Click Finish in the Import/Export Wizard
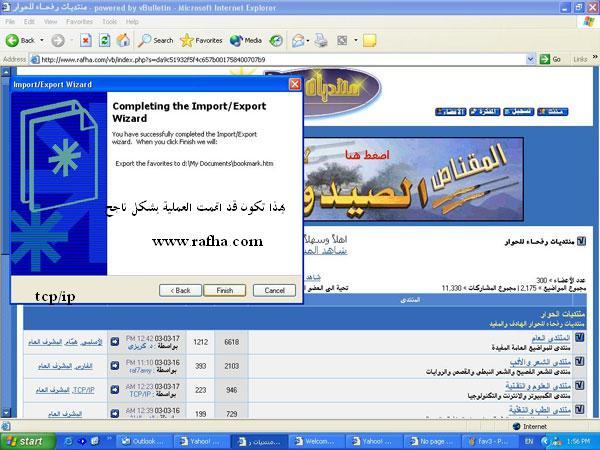This screenshot has height=450, width=600. click(x=225, y=290)
